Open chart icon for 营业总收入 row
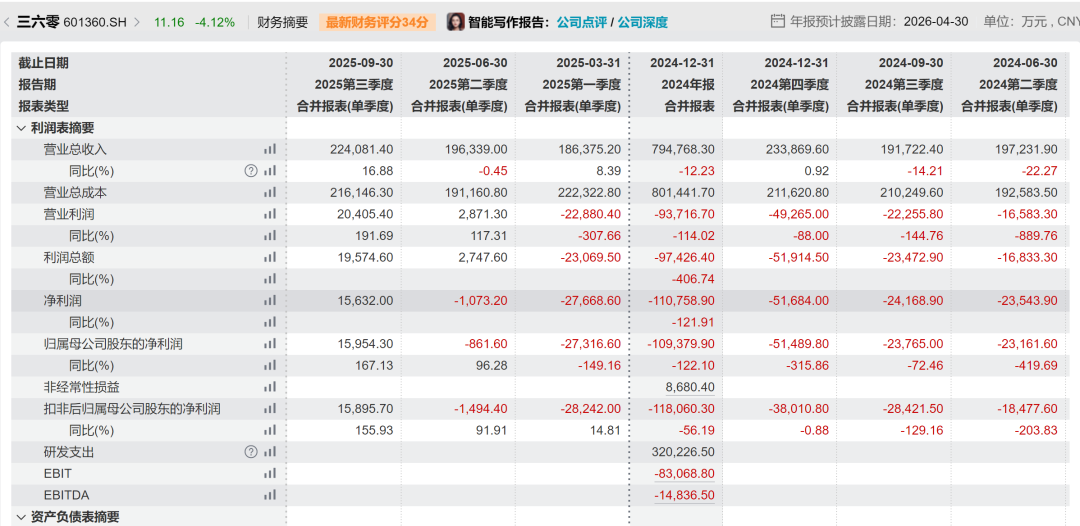This screenshot has height=526, width=1080. 270,149
